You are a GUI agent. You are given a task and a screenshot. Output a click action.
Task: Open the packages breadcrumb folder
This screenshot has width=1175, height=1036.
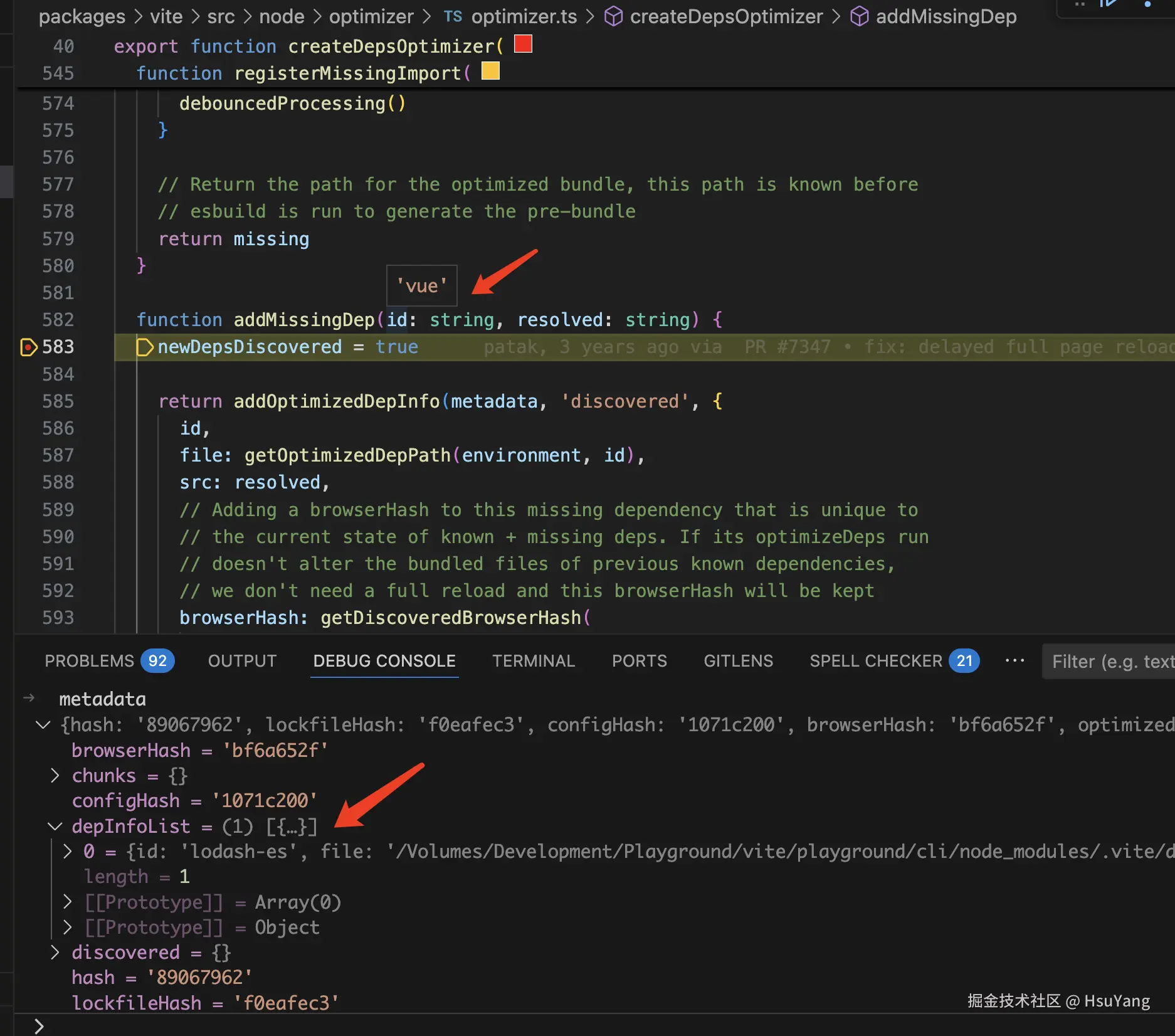pyautogui.click(x=82, y=16)
